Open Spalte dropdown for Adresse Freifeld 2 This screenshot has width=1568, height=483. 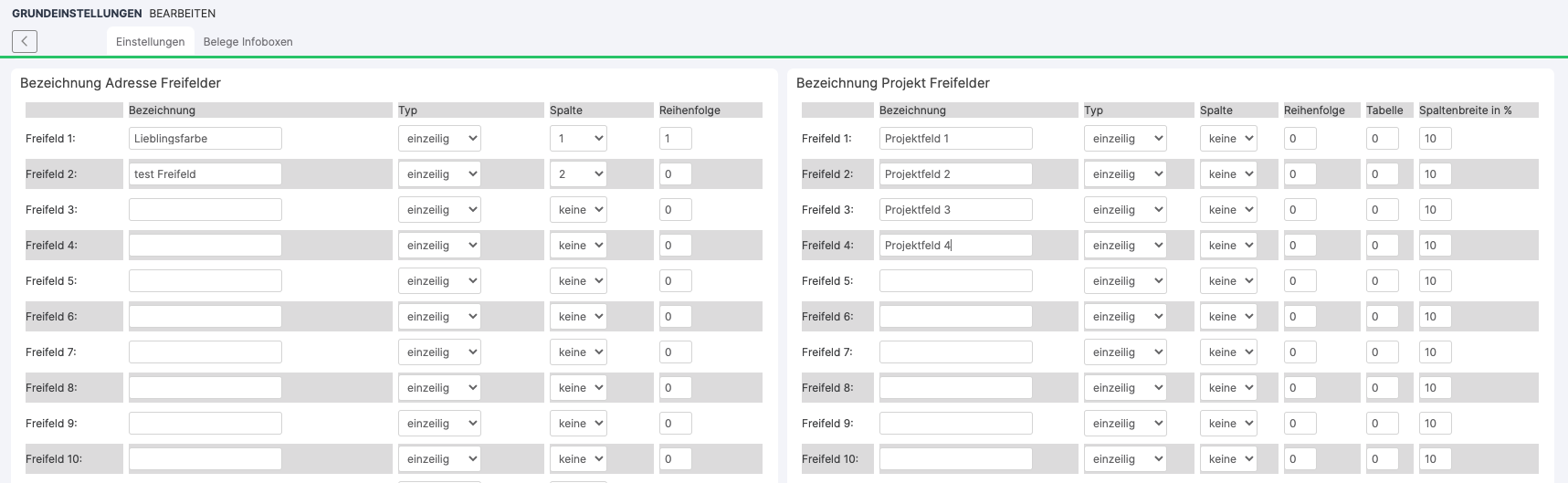click(x=578, y=174)
